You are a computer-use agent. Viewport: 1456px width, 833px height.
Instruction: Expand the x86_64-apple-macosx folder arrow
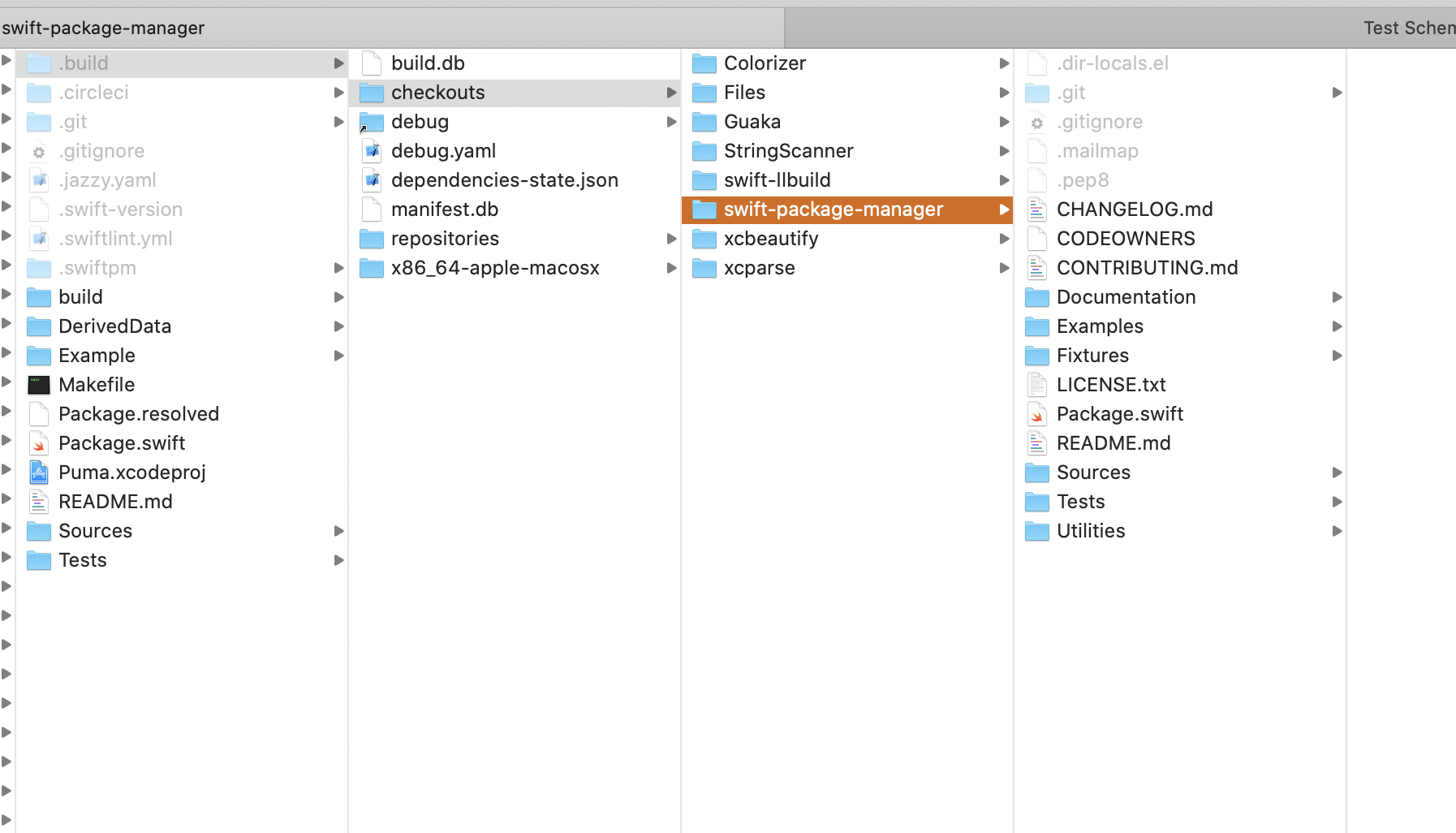(x=672, y=268)
